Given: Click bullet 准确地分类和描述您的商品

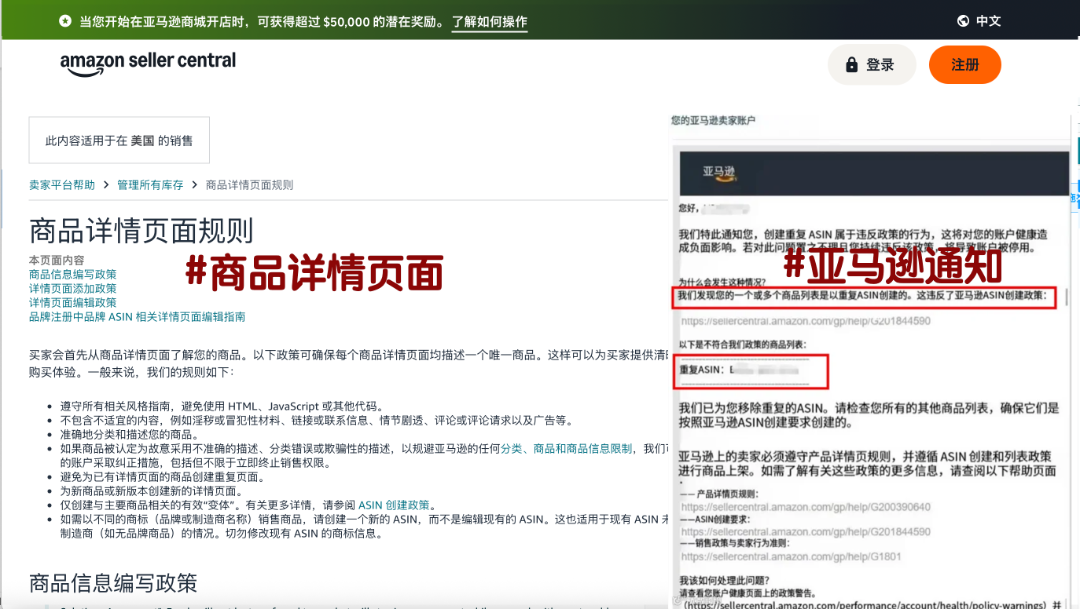Looking at the screenshot, I should coord(129,435).
